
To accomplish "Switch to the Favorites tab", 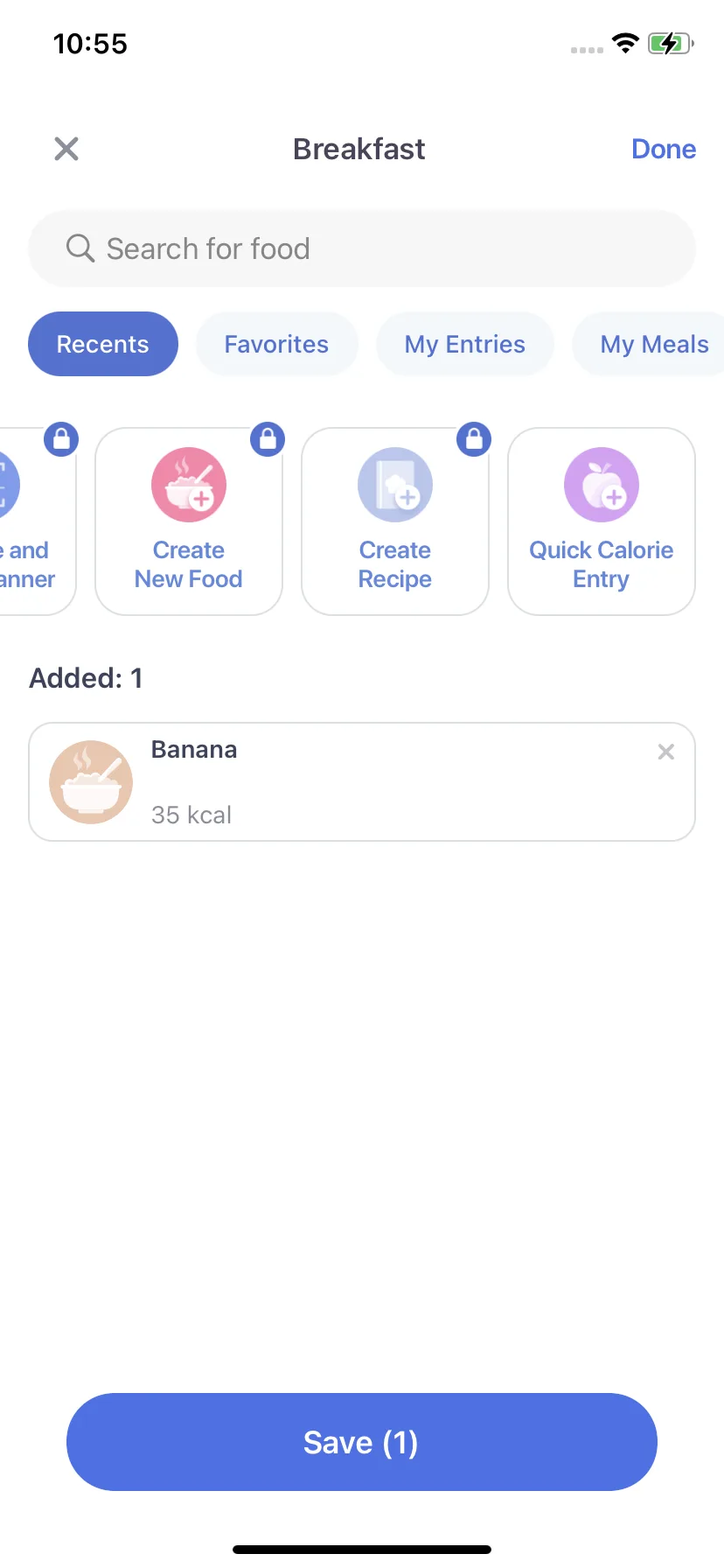I will click(276, 344).
